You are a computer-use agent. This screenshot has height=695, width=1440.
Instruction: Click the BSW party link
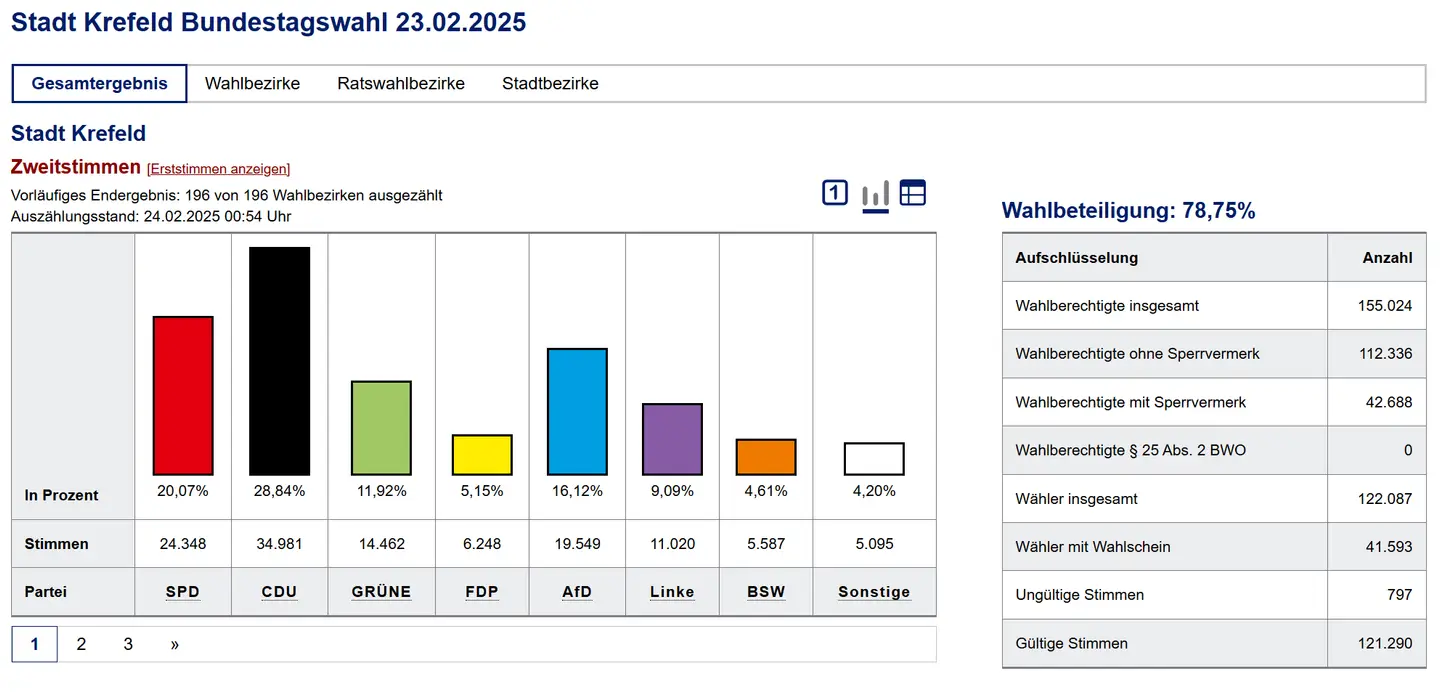point(765,592)
